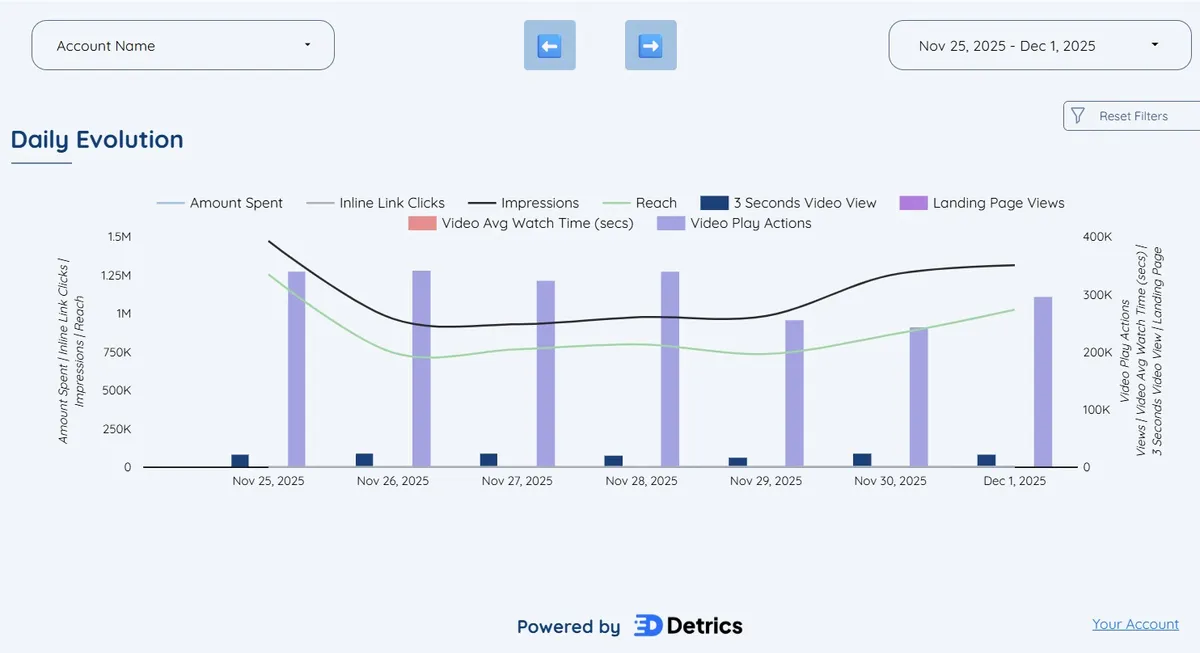Click the Daily Evolution heading
This screenshot has height=653, width=1200.
point(96,139)
